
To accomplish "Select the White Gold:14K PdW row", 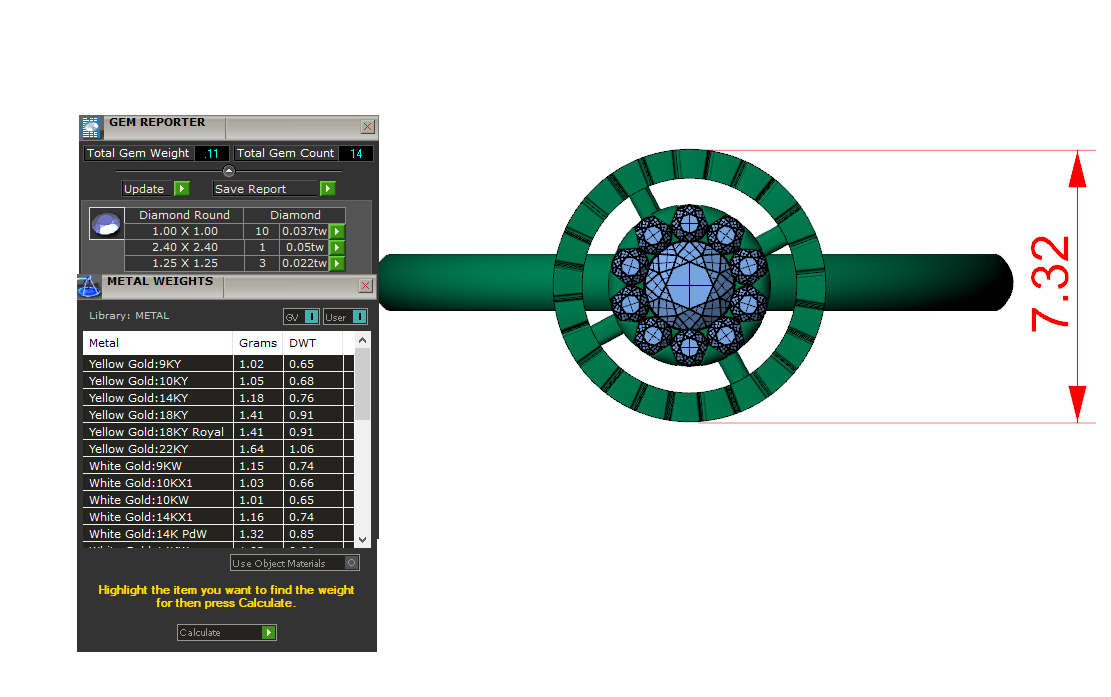I will 160,534.
